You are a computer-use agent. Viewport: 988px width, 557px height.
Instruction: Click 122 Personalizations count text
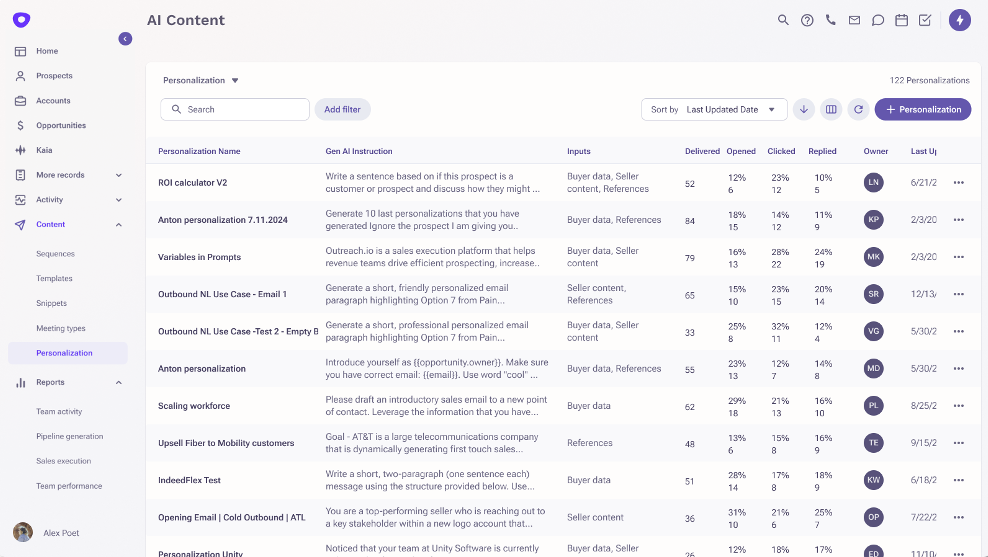pos(929,81)
